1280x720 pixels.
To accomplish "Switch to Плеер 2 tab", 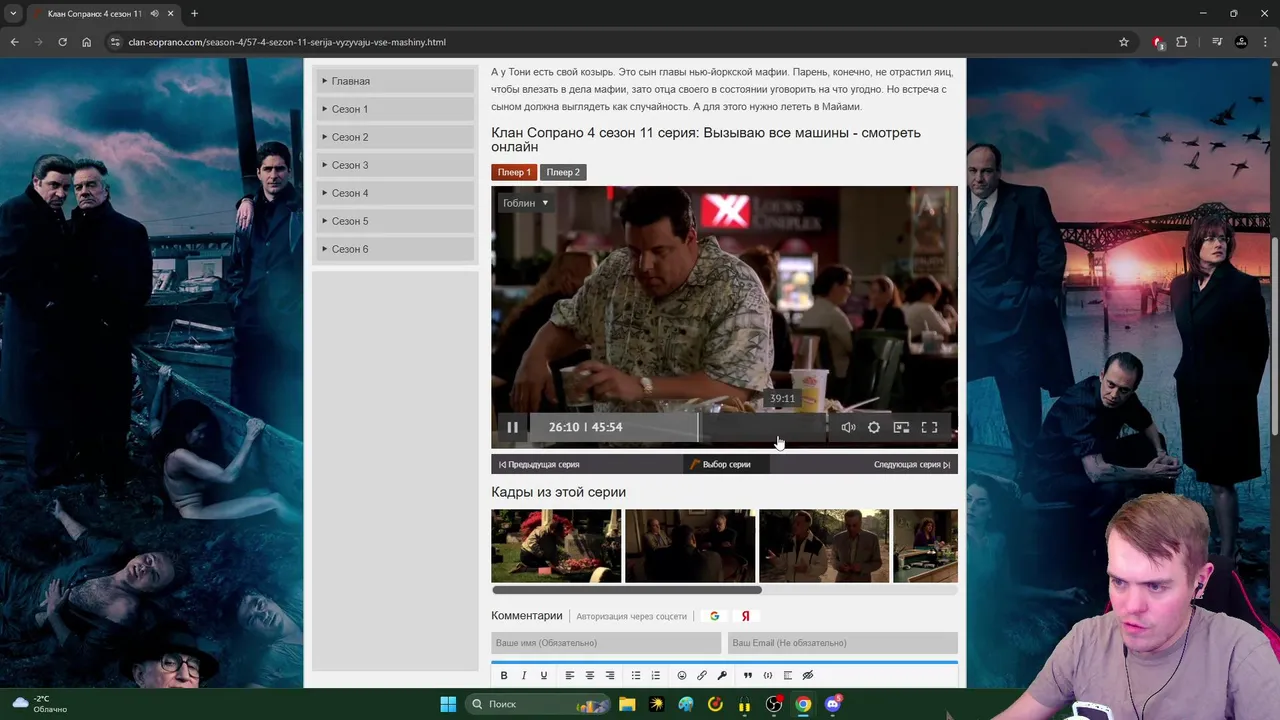I will 563,172.
